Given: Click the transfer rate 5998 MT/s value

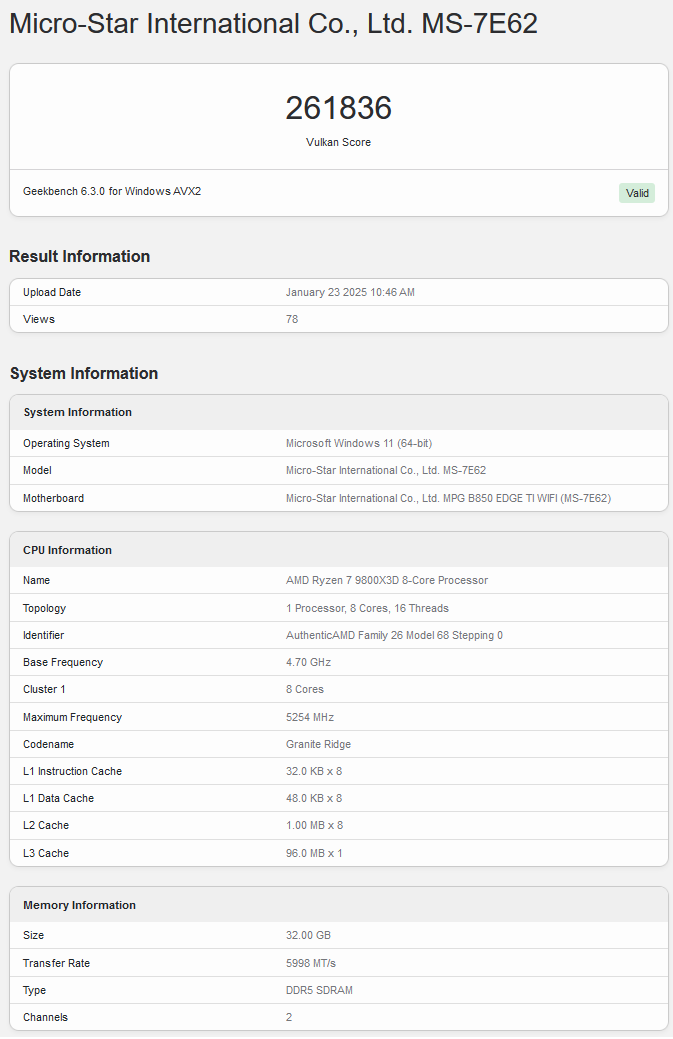Looking at the screenshot, I should click(x=311, y=963).
